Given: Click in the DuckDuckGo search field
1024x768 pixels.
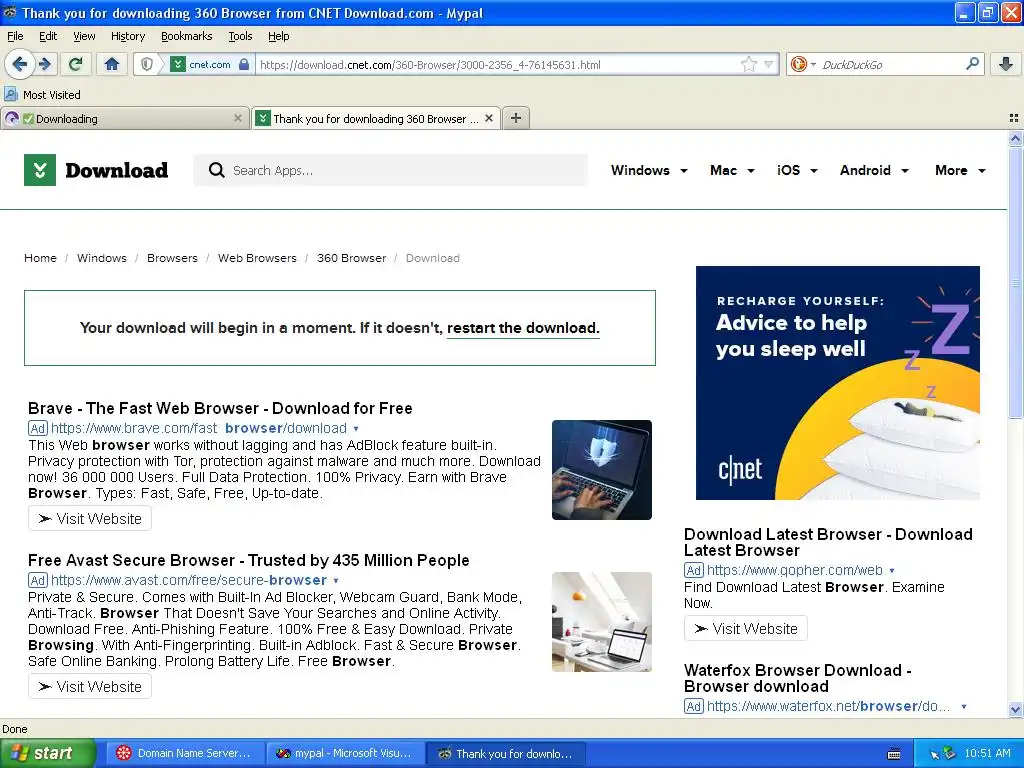Looking at the screenshot, I should tap(891, 65).
